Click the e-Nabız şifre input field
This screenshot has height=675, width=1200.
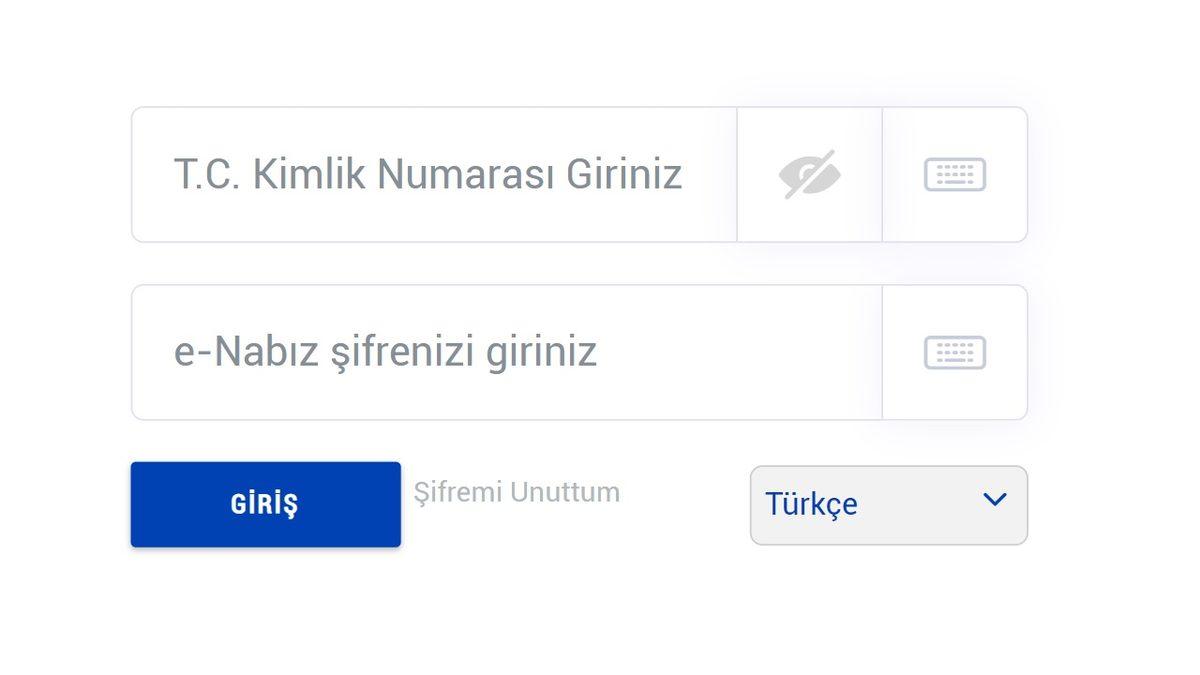[x=500, y=352]
